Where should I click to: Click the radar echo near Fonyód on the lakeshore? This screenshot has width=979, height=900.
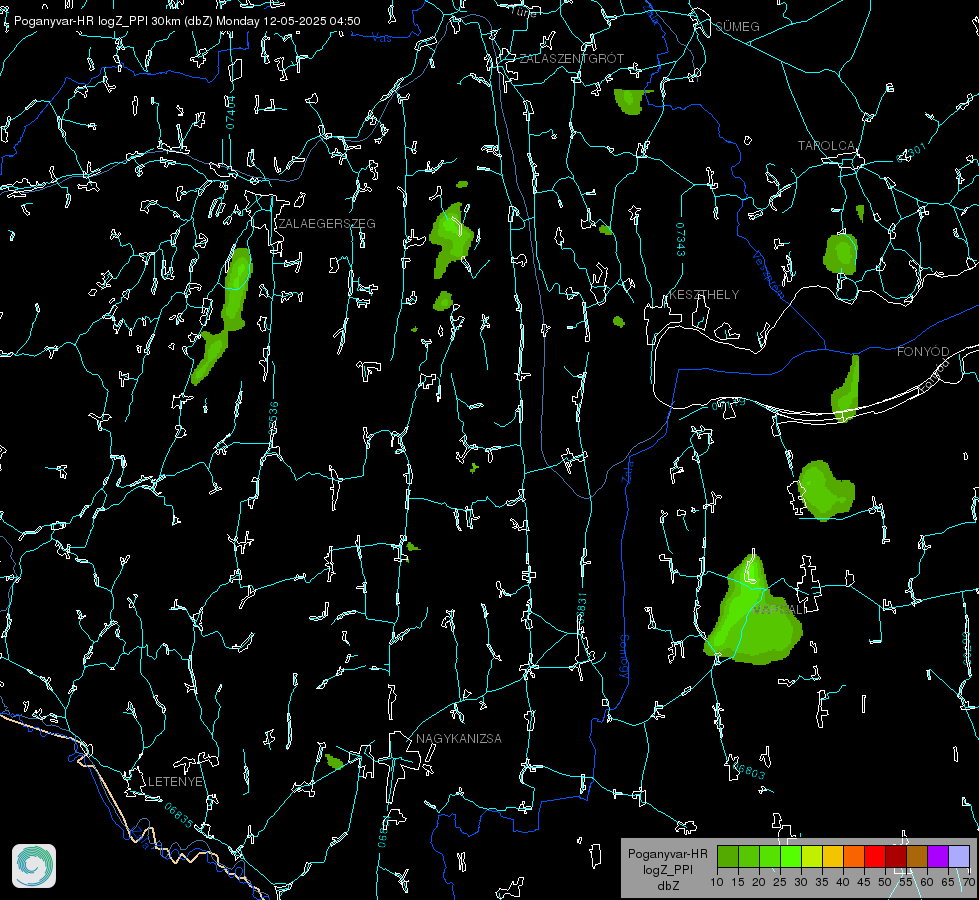pyautogui.click(x=846, y=388)
